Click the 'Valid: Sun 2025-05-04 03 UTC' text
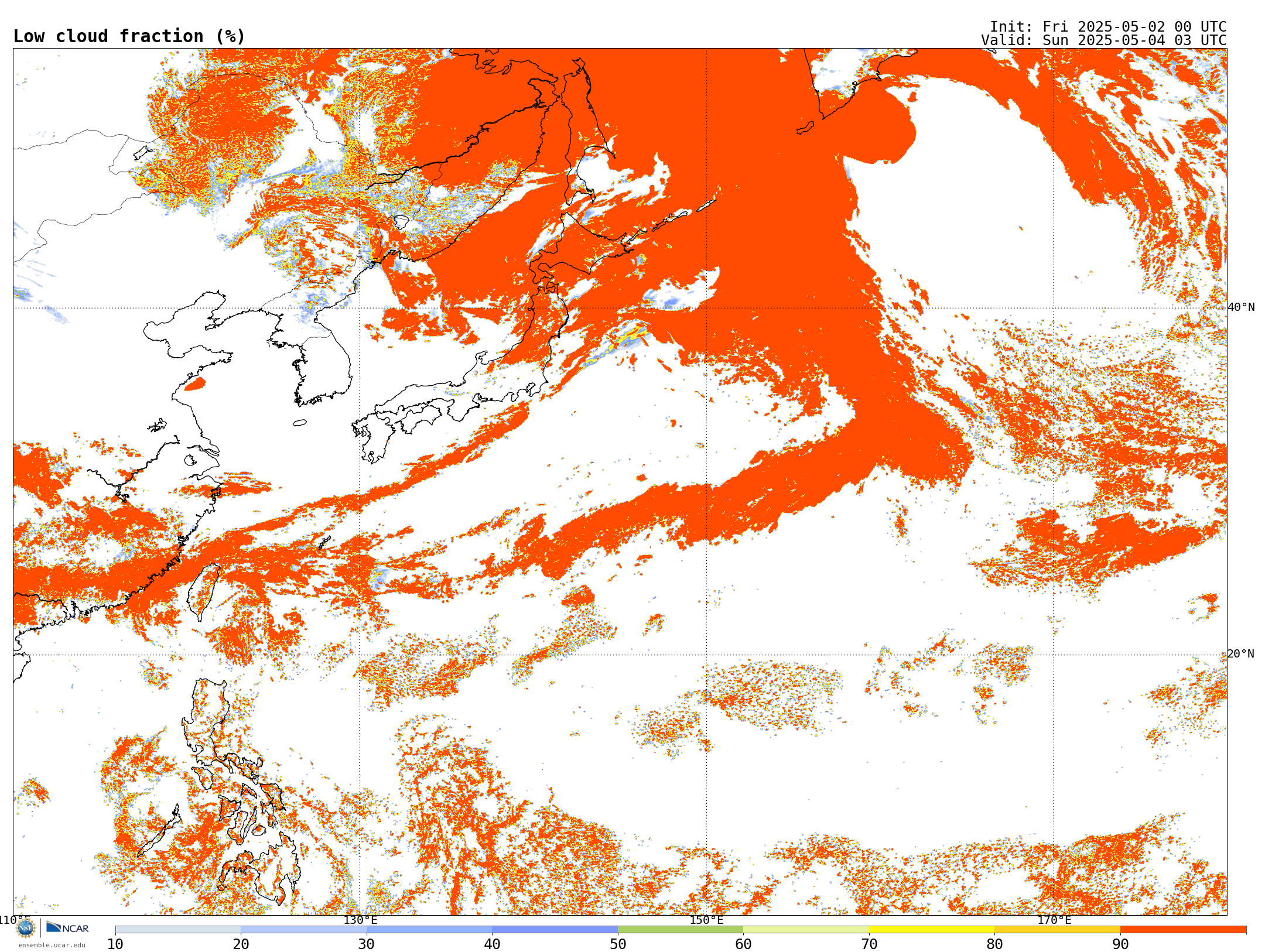Image resolution: width=1265 pixels, height=952 pixels. (1103, 40)
